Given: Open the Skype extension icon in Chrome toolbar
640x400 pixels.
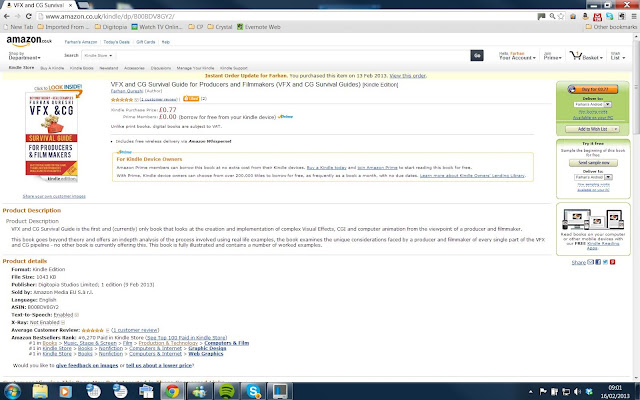Looking at the screenshot, I should 610,16.
